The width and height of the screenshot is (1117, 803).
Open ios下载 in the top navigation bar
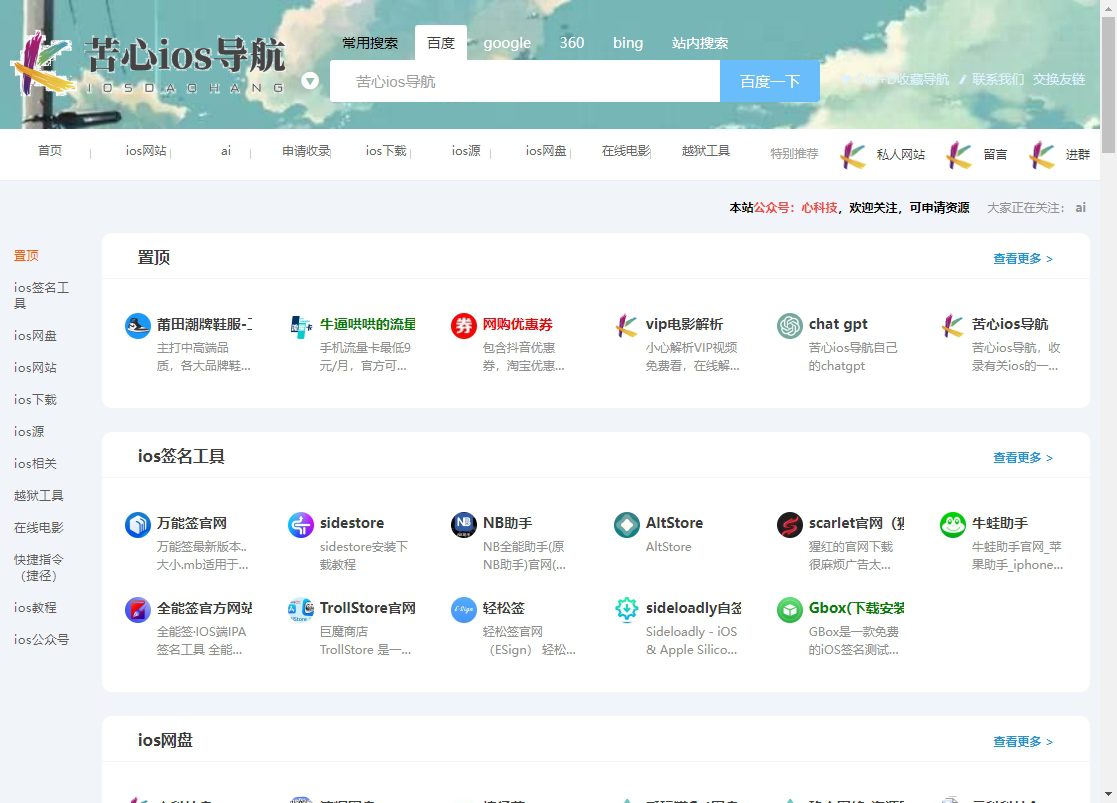coord(386,150)
